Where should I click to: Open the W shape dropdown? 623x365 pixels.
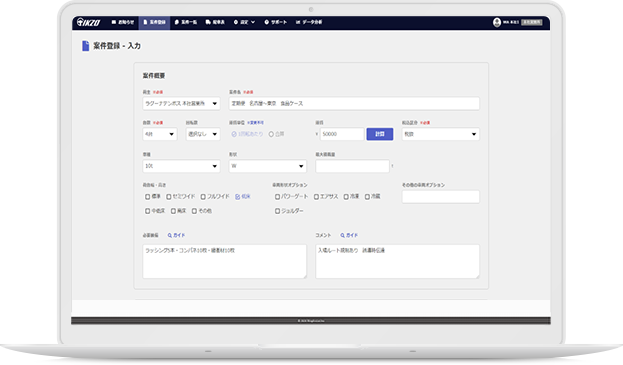pos(268,166)
